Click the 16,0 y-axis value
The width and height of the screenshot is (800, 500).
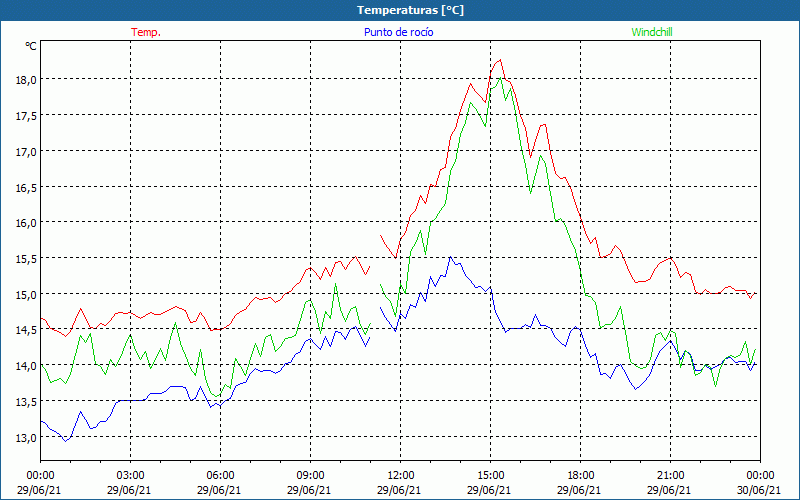[28, 223]
